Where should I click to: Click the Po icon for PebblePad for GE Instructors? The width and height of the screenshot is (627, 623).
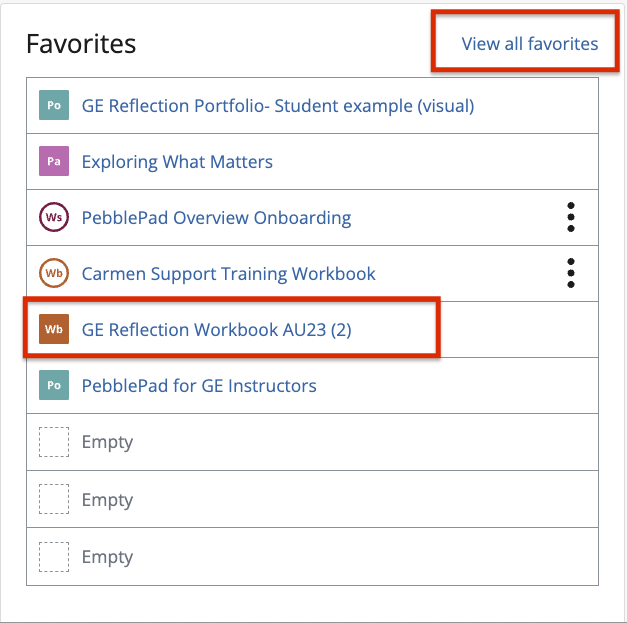pyautogui.click(x=54, y=385)
